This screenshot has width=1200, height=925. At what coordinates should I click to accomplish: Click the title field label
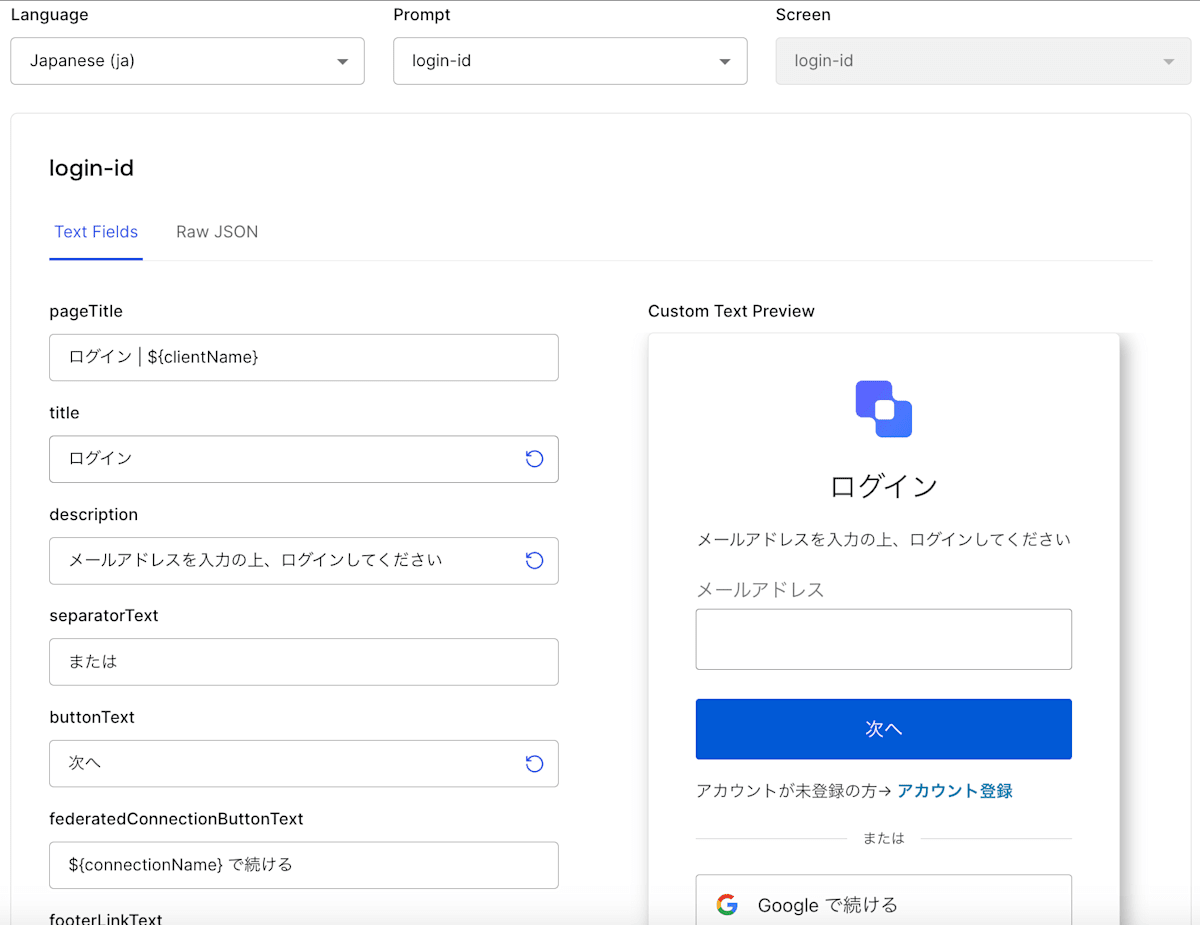64,413
